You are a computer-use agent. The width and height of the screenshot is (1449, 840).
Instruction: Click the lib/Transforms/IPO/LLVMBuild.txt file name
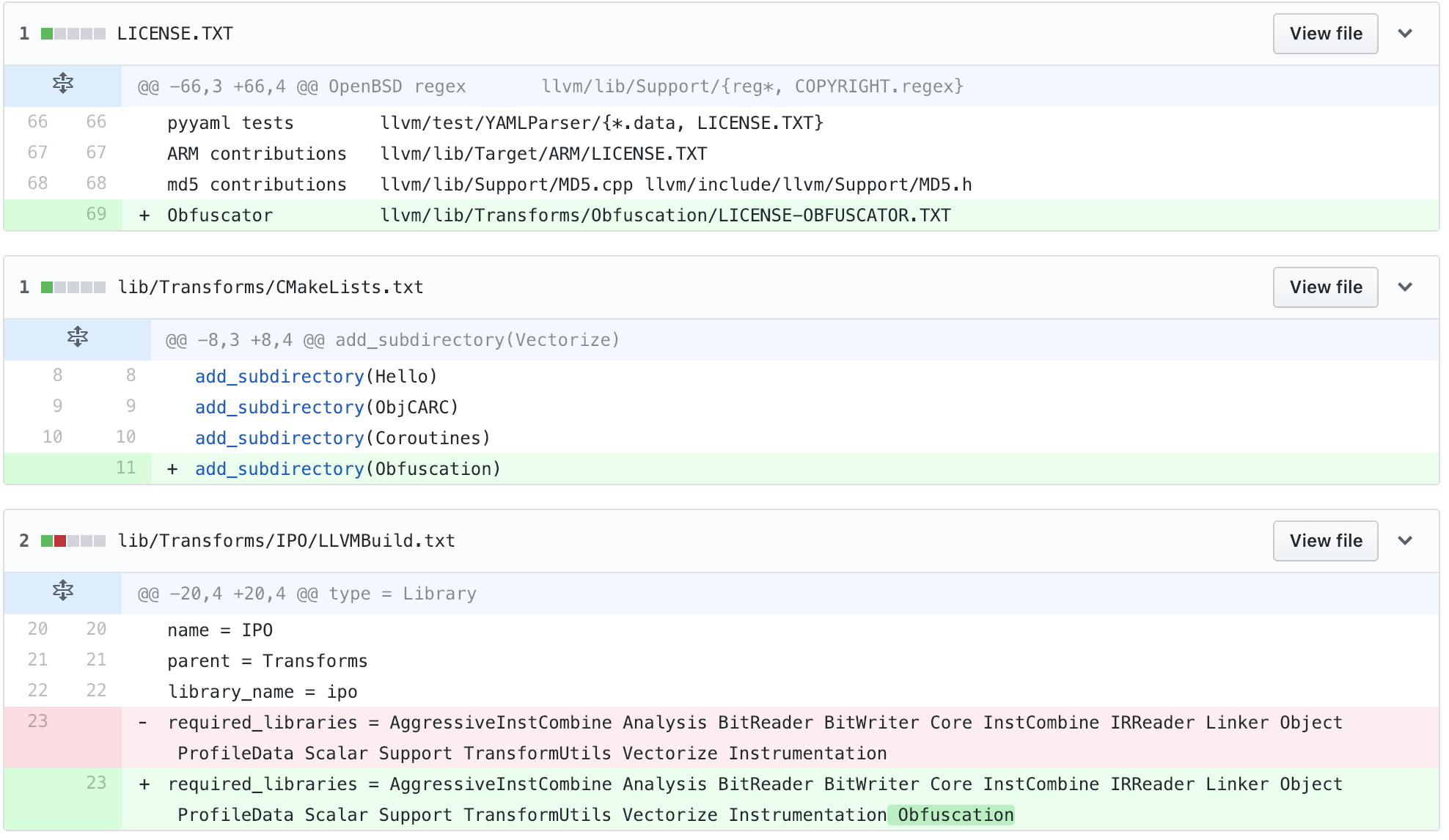coord(286,541)
